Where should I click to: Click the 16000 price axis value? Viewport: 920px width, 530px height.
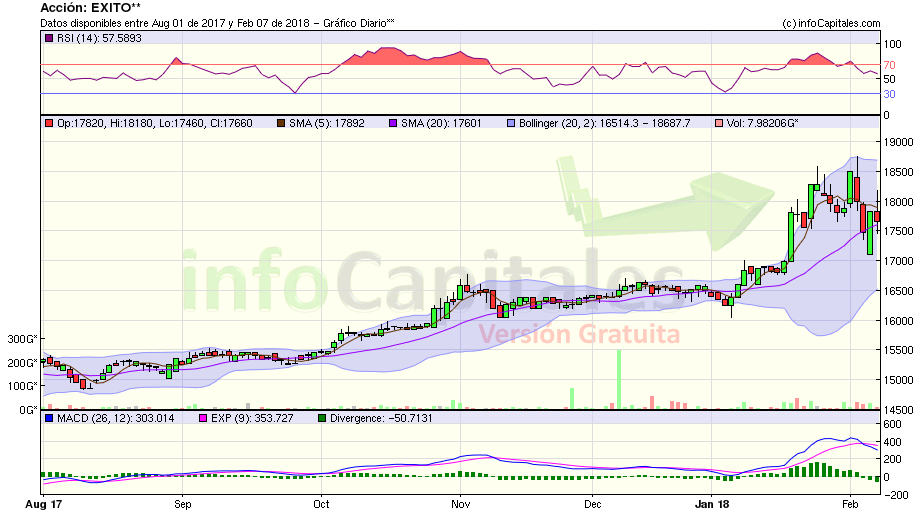click(x=898, y=321)
